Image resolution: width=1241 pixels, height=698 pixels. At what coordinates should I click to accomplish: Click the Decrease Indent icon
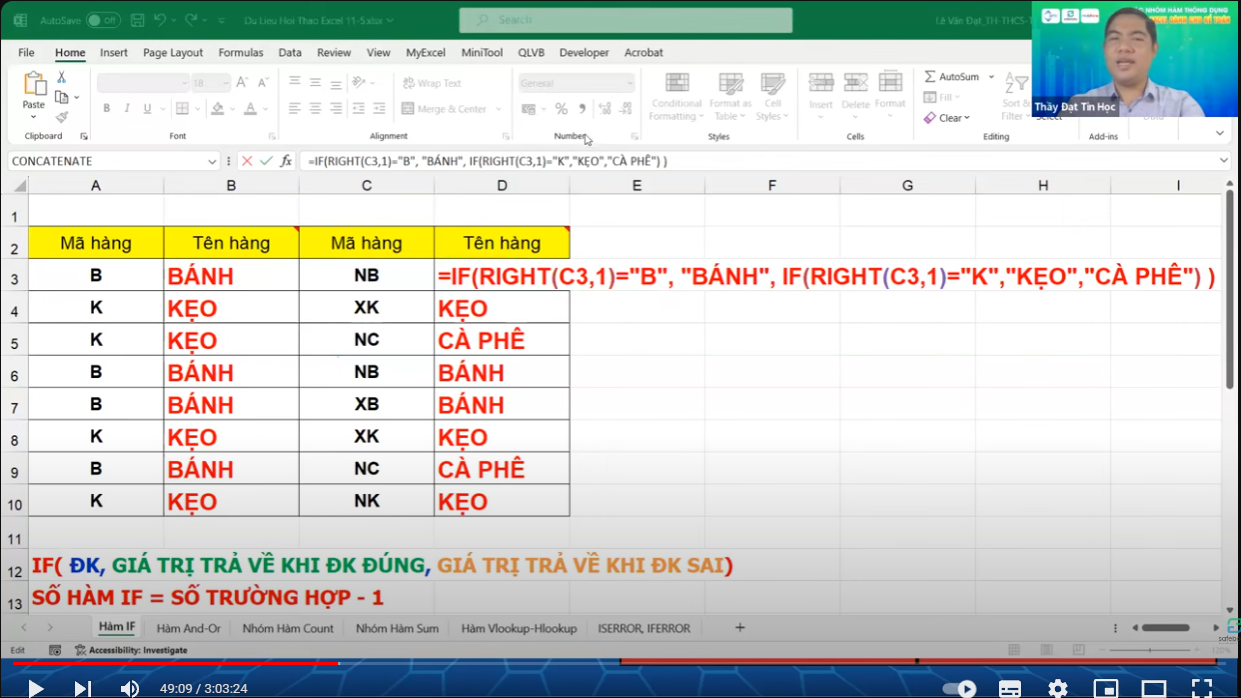[x=359, y=108]
